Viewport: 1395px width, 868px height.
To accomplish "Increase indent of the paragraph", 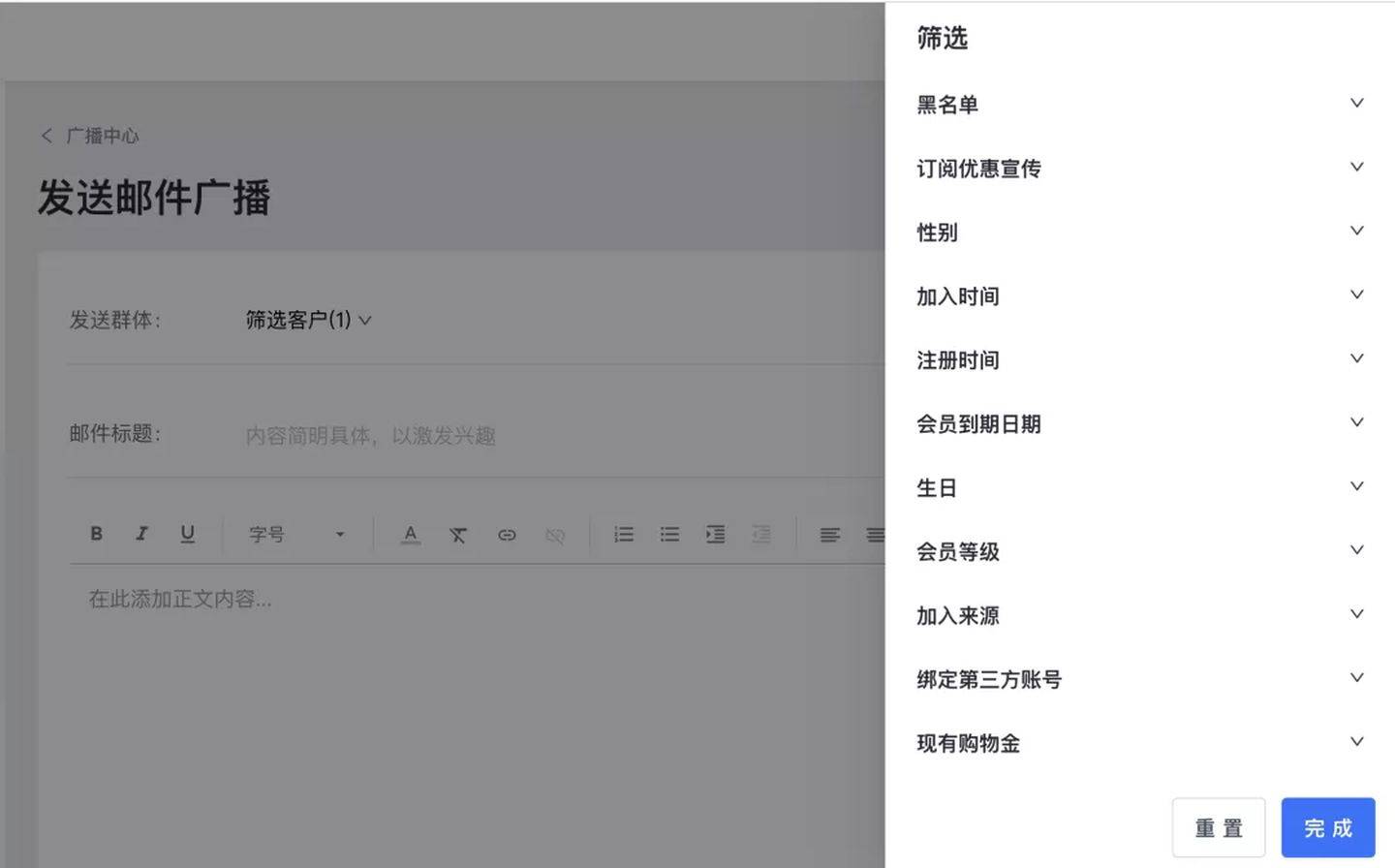I will pos(715,535).
